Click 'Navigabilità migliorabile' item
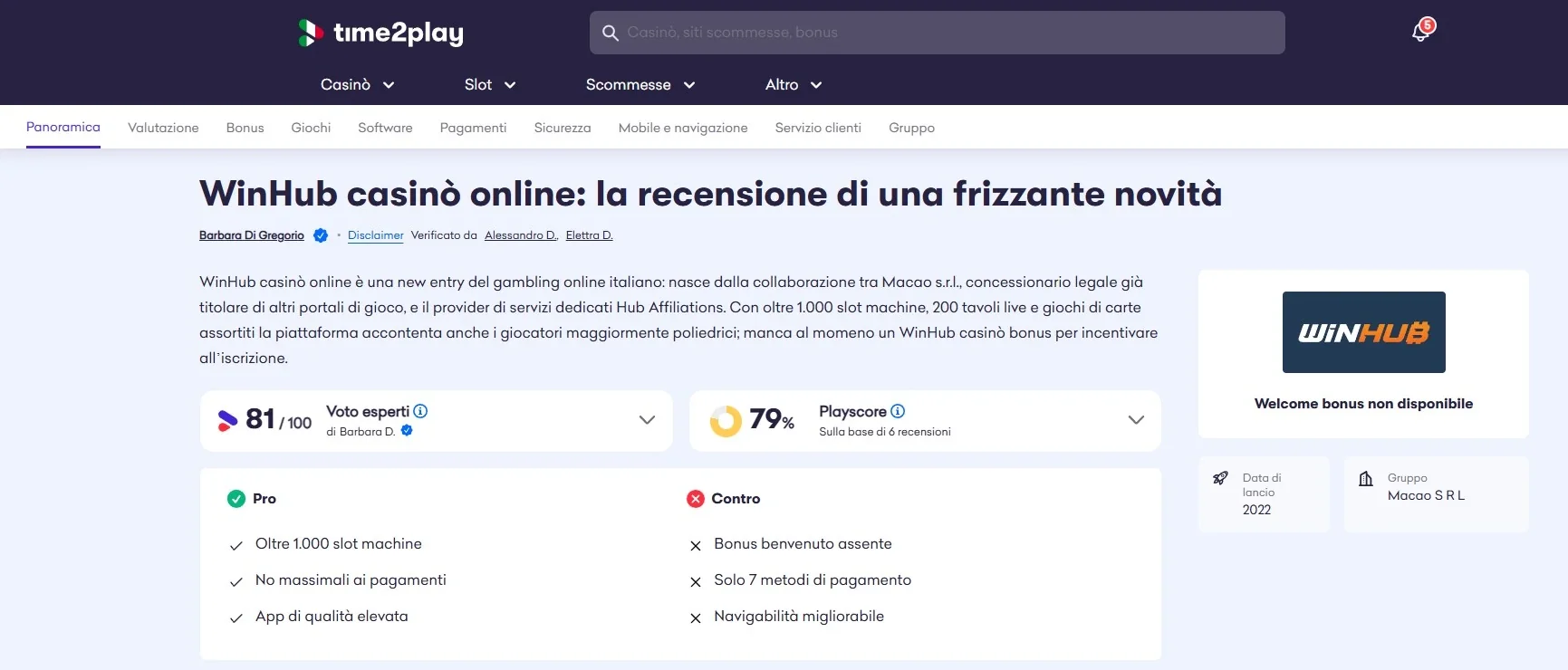Screen dimensions: 1568x670 click(x=799, y=617)
